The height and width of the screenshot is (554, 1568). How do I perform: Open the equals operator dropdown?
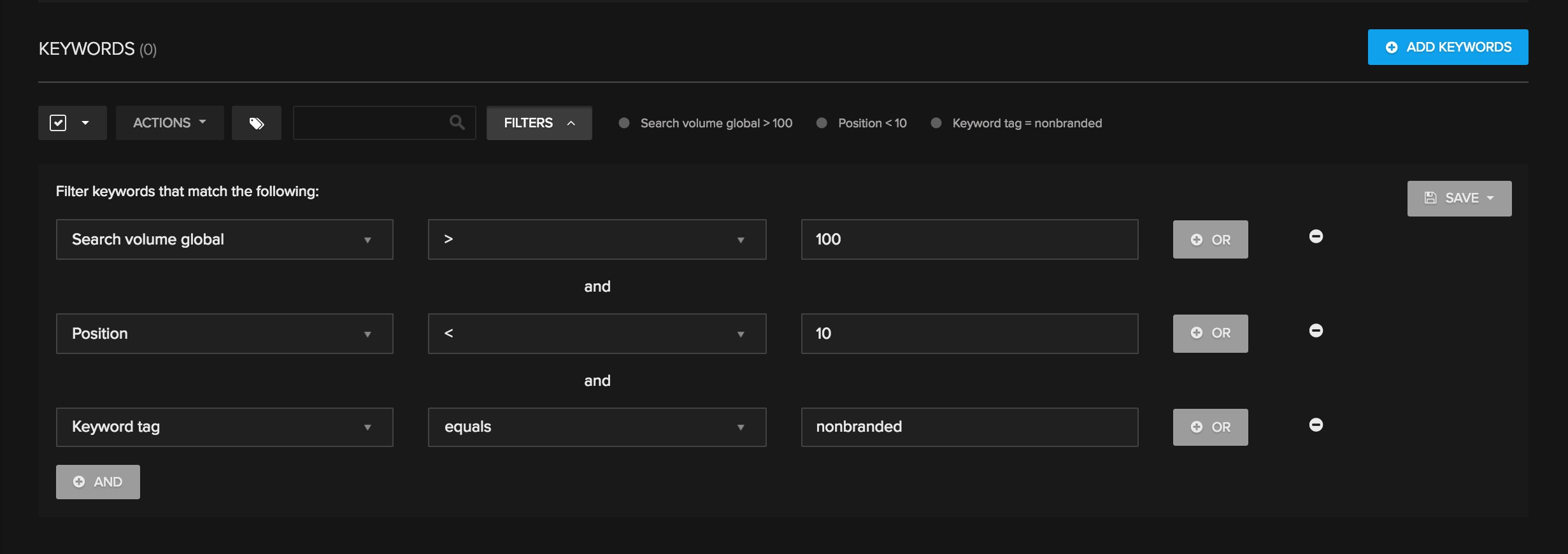click(x=597, y=427)
